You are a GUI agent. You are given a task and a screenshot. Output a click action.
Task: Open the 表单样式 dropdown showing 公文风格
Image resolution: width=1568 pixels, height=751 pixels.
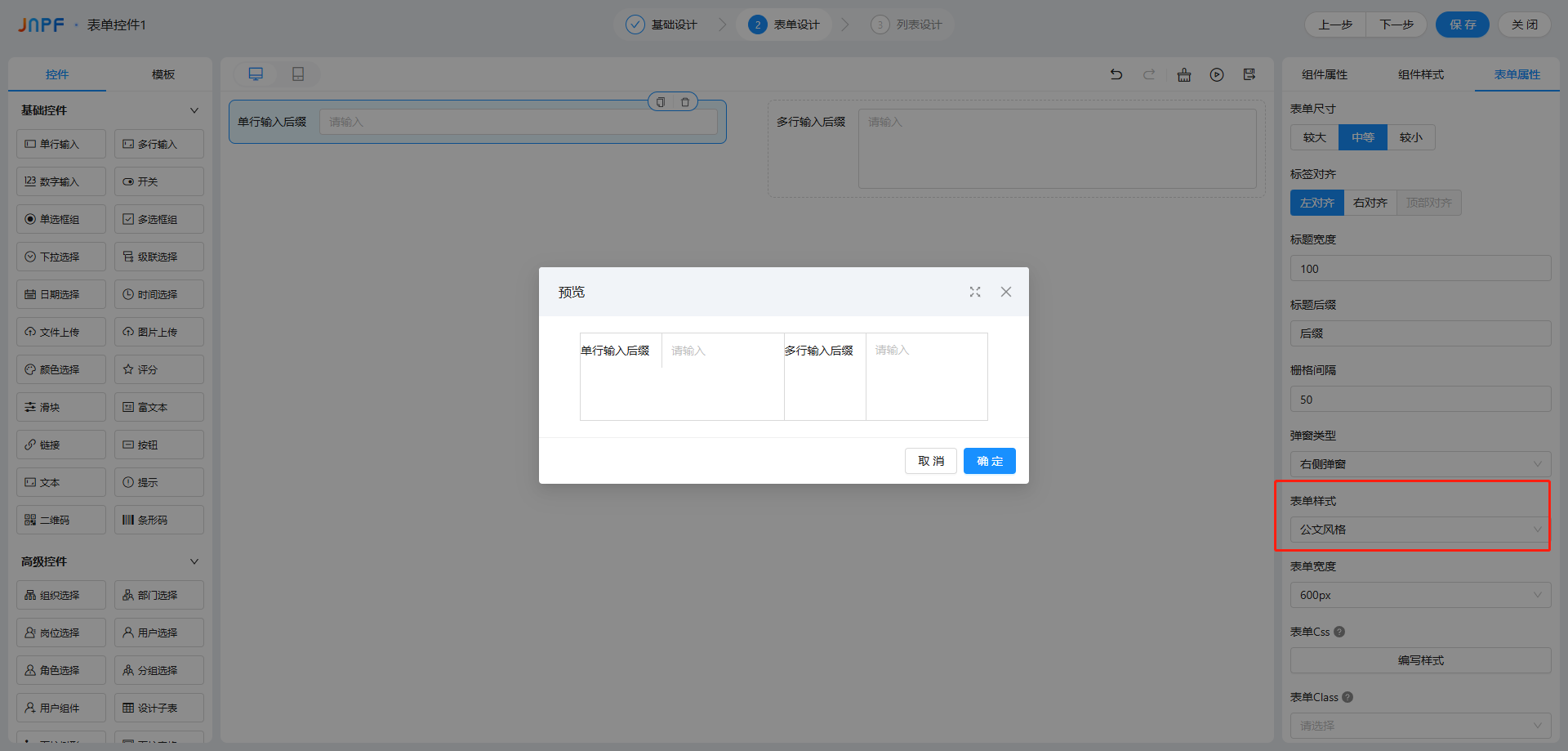tap(1421, 530)
